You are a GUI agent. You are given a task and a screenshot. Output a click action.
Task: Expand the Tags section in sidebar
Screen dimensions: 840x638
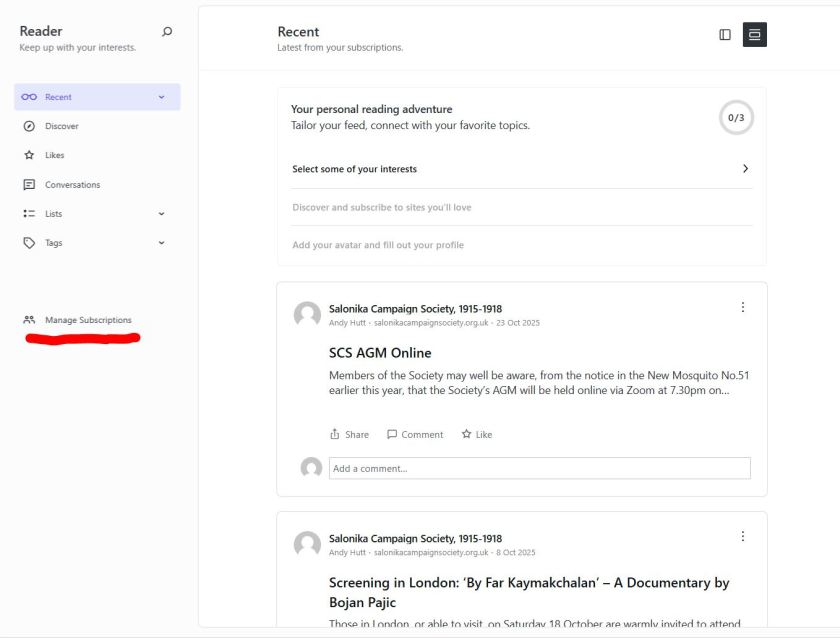[x=161, y=243]
